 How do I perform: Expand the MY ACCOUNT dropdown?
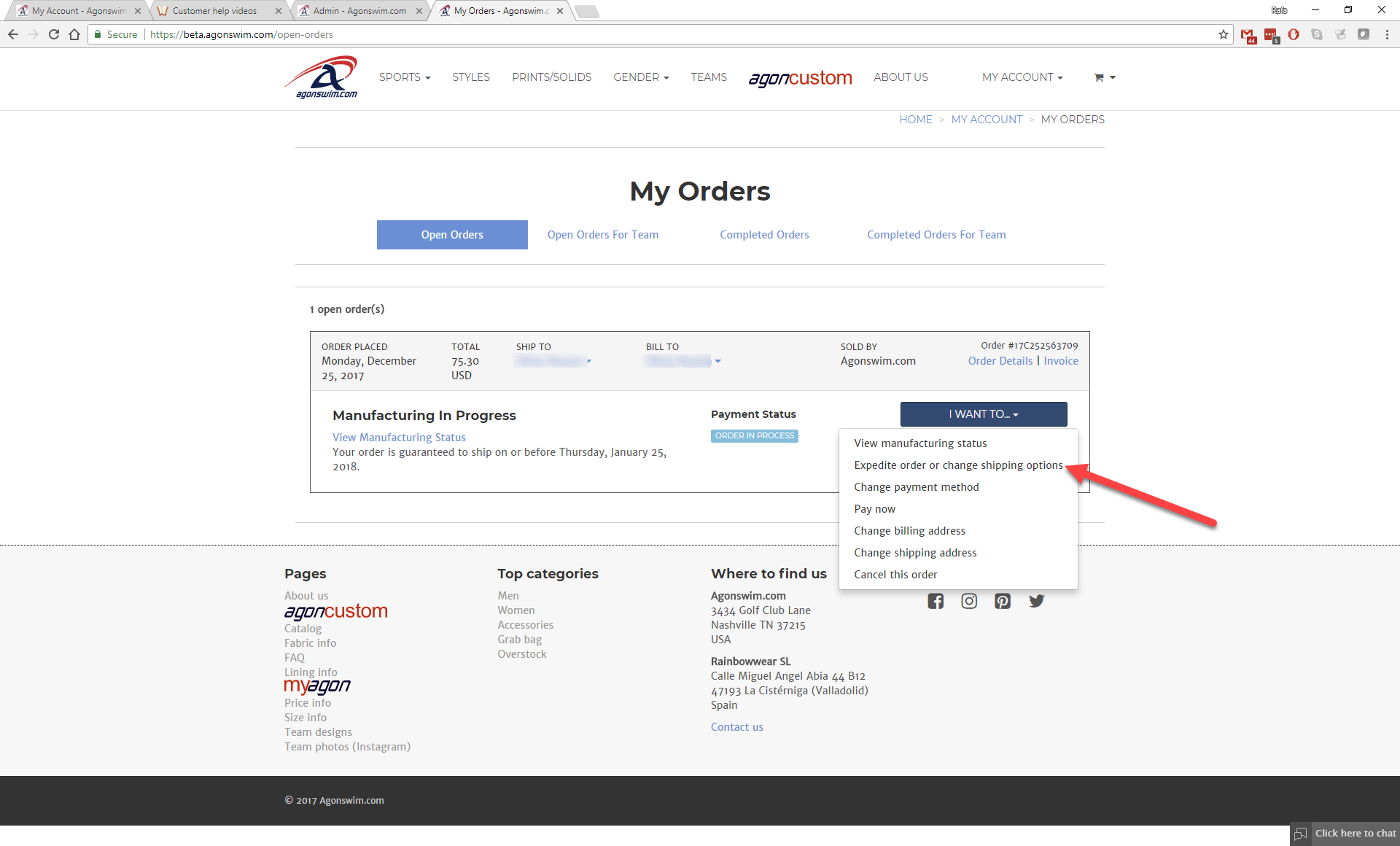(x=1022, y=77)
